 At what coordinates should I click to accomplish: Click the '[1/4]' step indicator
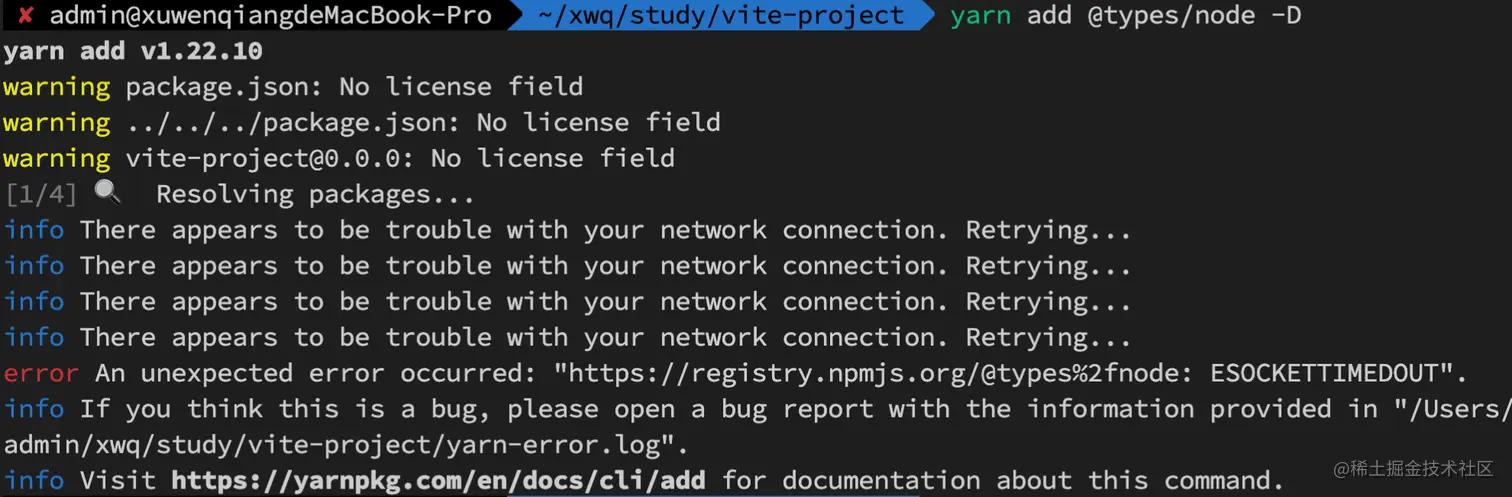coord(41,193)
